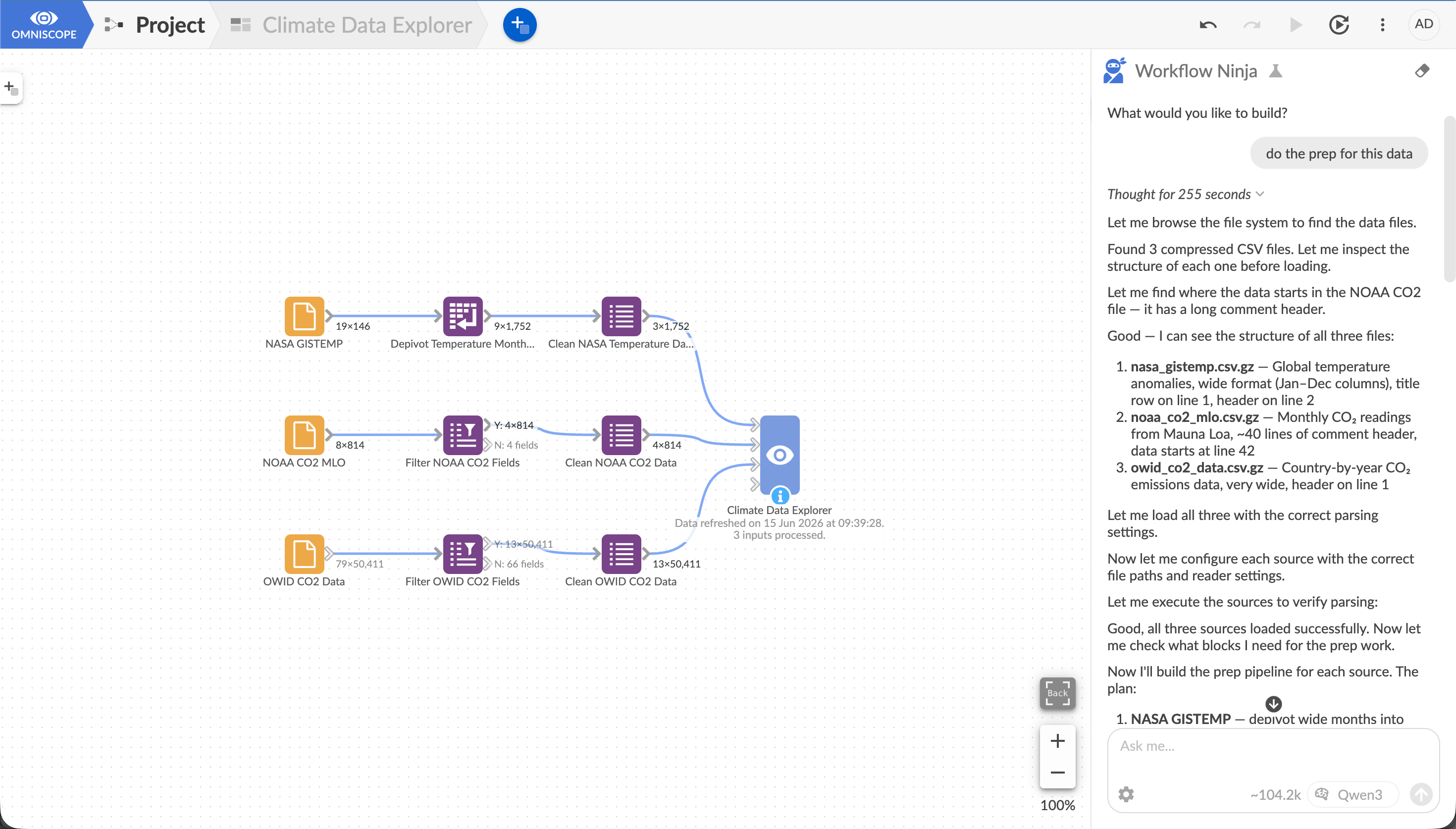The width and height of the screenshot is (1456, 829).
Task: Expand the Thought for 255 seconds section
Action: coord(1185,194)
